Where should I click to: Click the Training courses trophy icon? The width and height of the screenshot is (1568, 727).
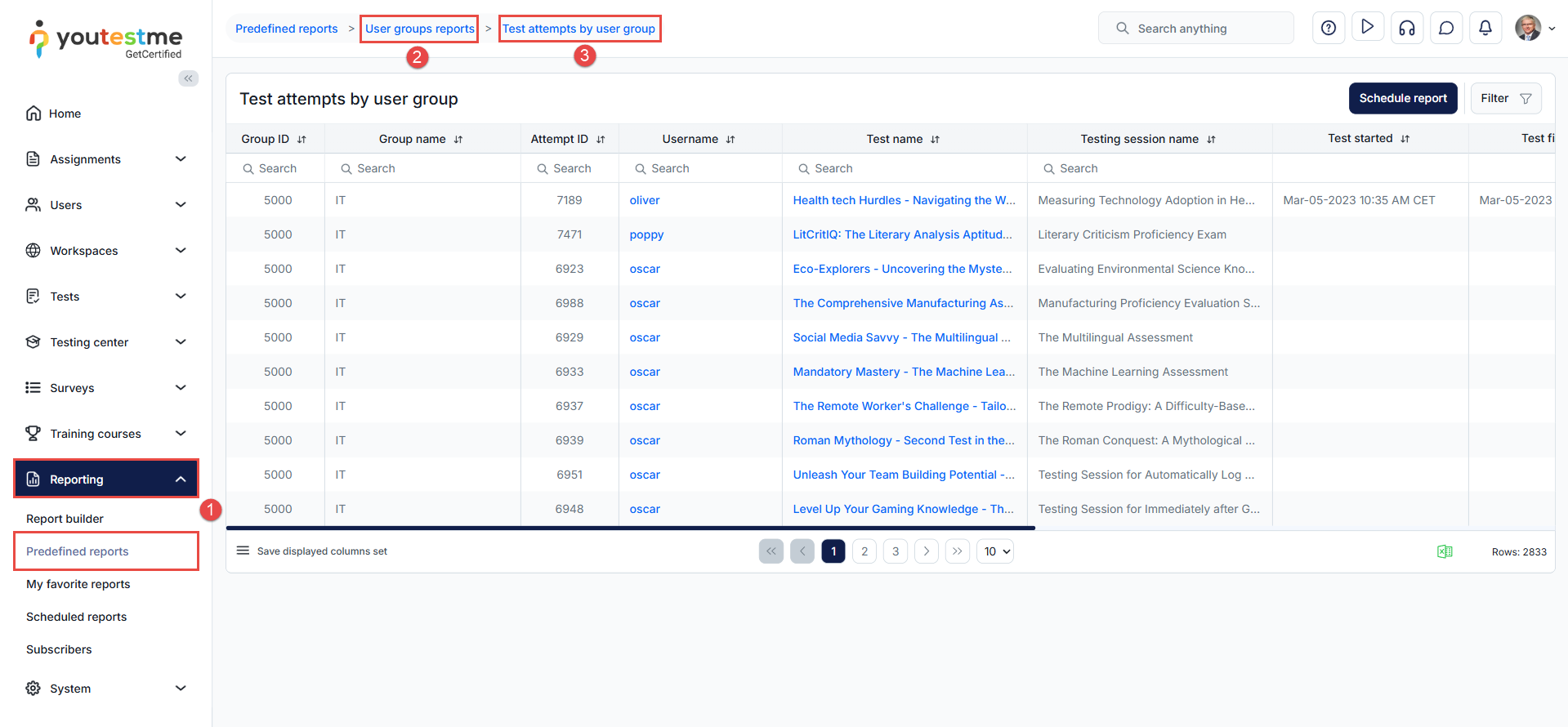[33, 433]
